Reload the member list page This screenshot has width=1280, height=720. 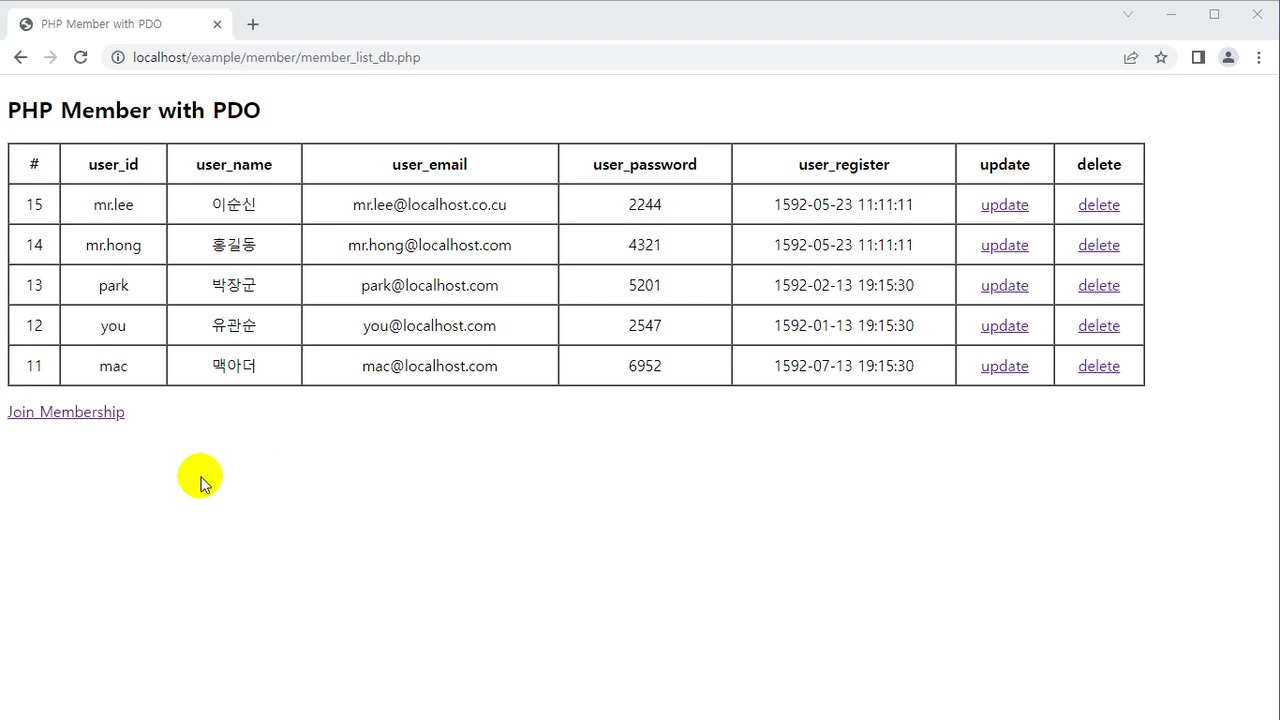[x=80, y=57]
